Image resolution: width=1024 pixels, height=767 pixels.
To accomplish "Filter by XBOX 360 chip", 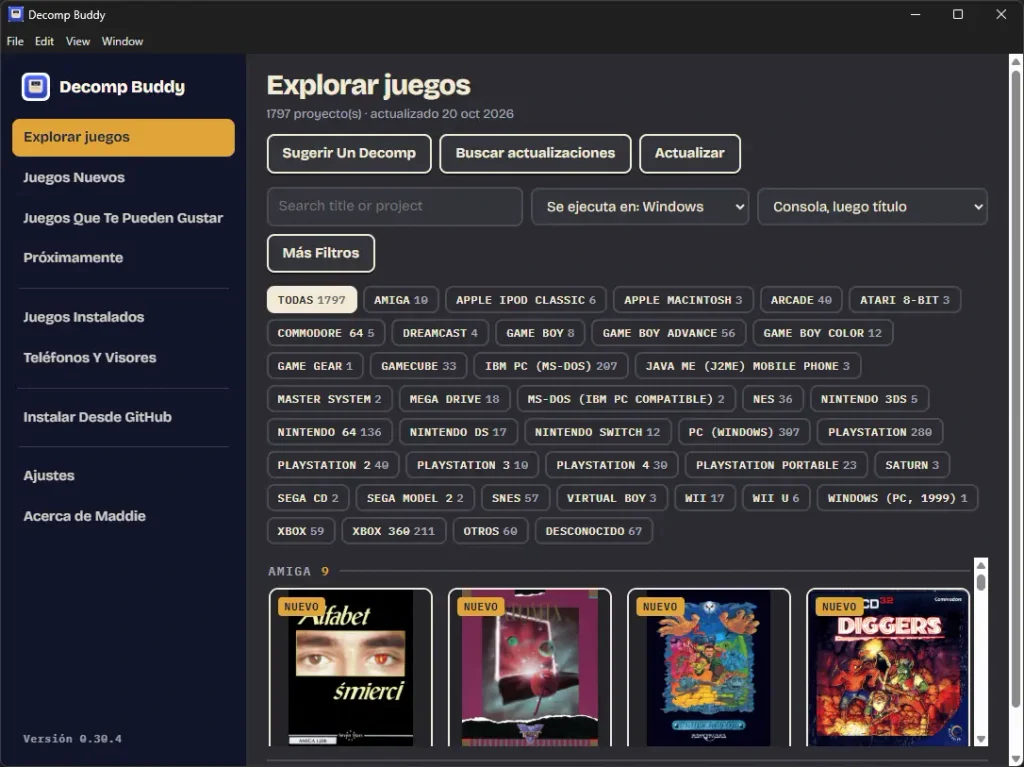I will point(393,531).
